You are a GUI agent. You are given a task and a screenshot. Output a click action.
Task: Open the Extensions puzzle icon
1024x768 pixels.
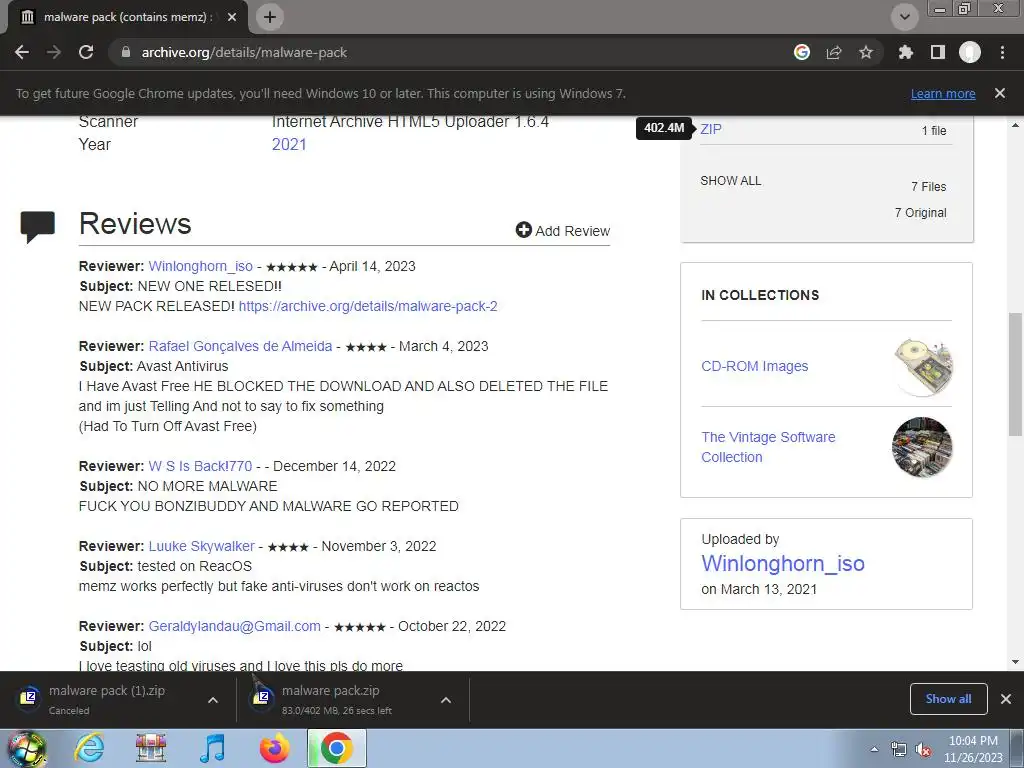pyautogui.click(x=906, y=52)
